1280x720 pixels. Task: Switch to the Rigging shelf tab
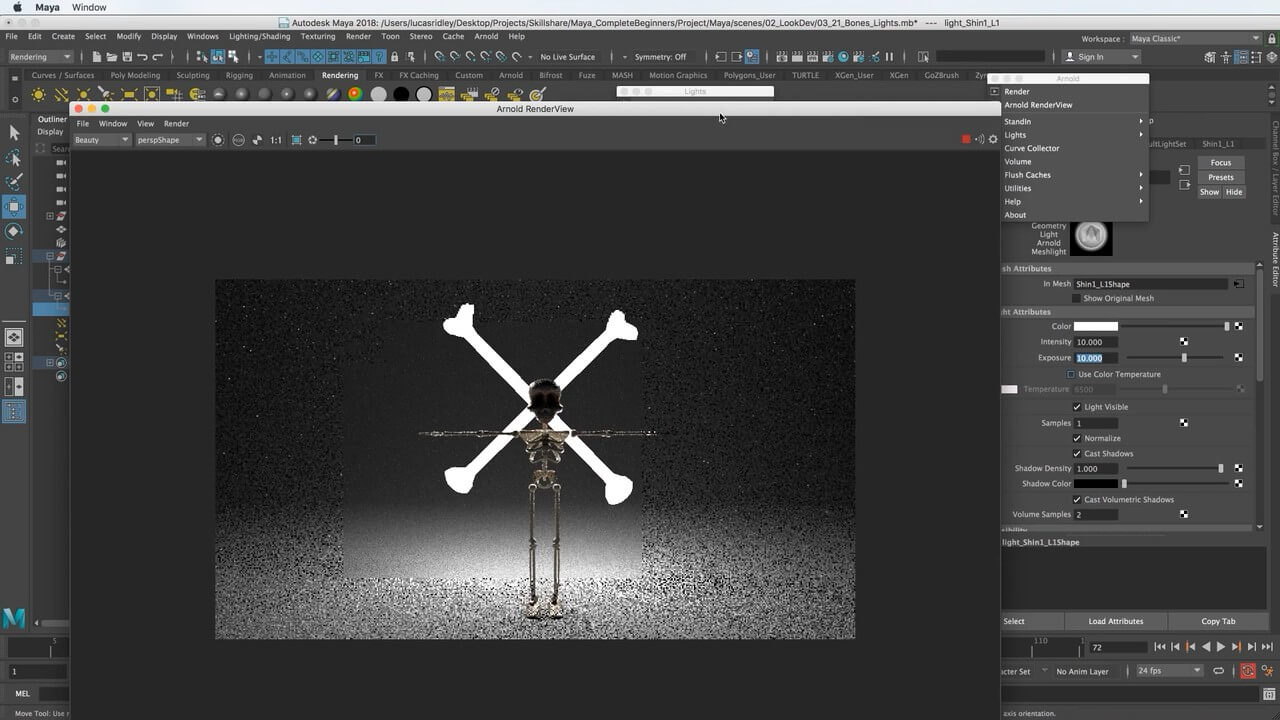tap(239, 75)
